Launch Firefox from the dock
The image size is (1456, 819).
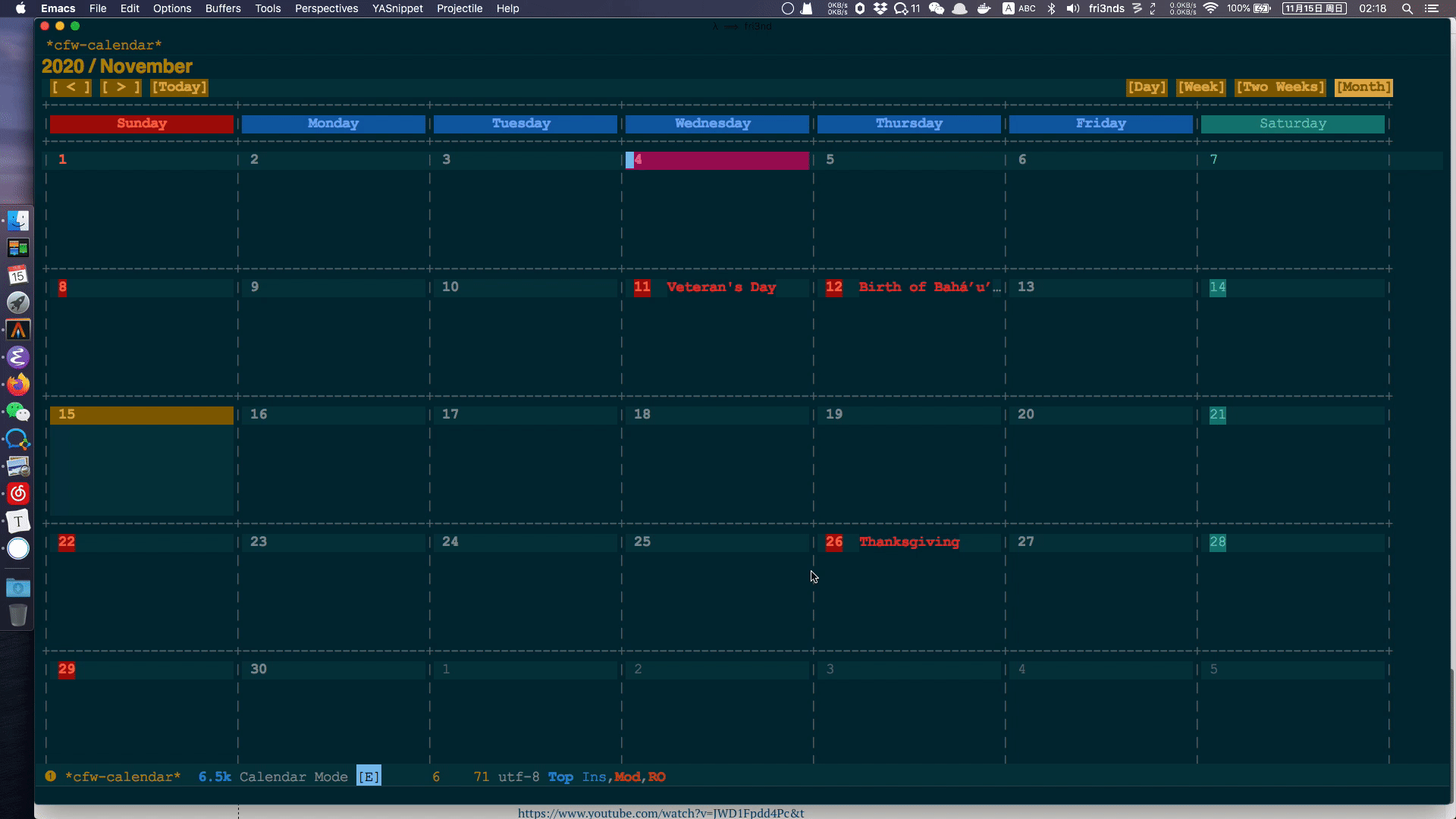pyautogui.click(x=18, y=384)
